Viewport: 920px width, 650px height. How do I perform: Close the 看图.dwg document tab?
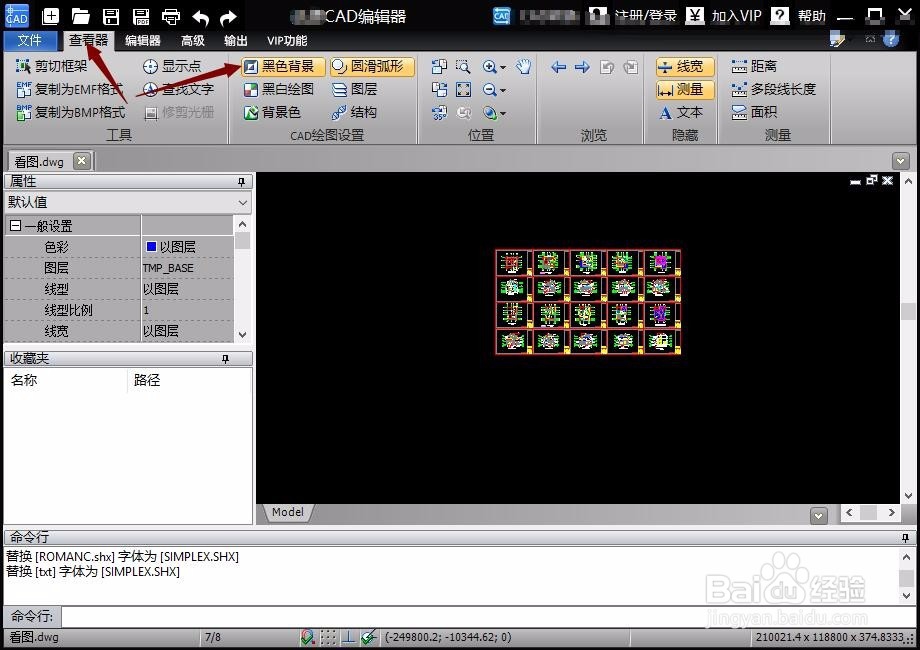coord(82,161)
